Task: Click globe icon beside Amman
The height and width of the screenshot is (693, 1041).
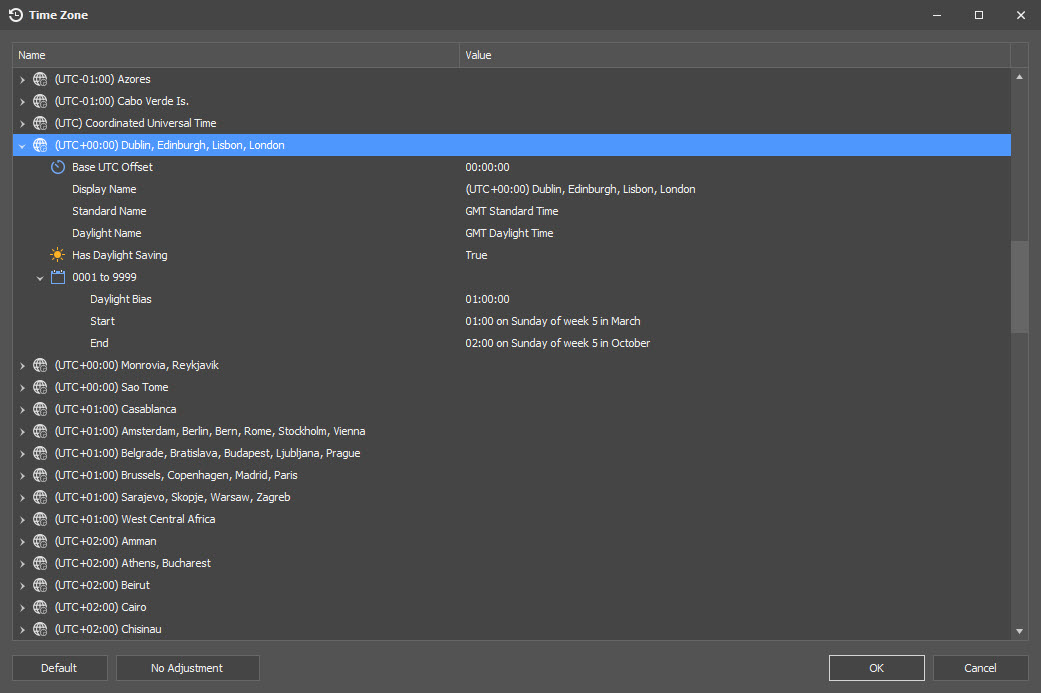Action: 40,541
